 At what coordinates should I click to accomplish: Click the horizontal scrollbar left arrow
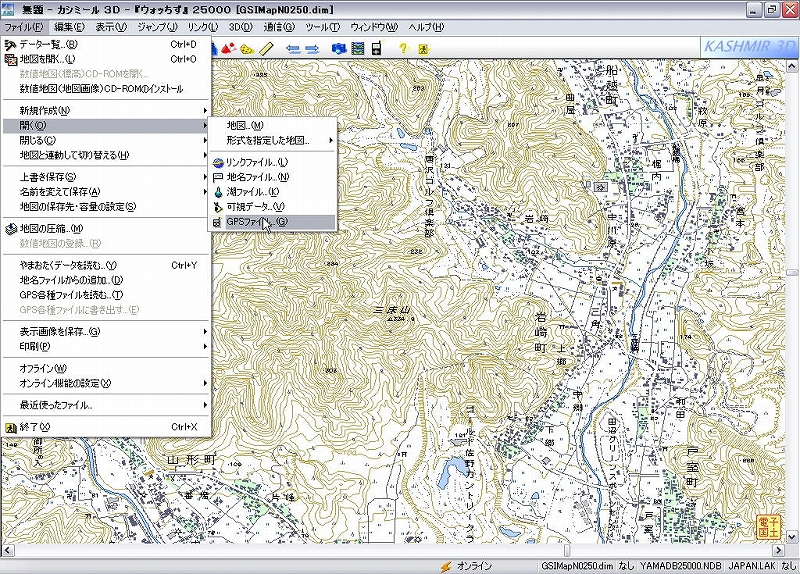tap(7, 550)
